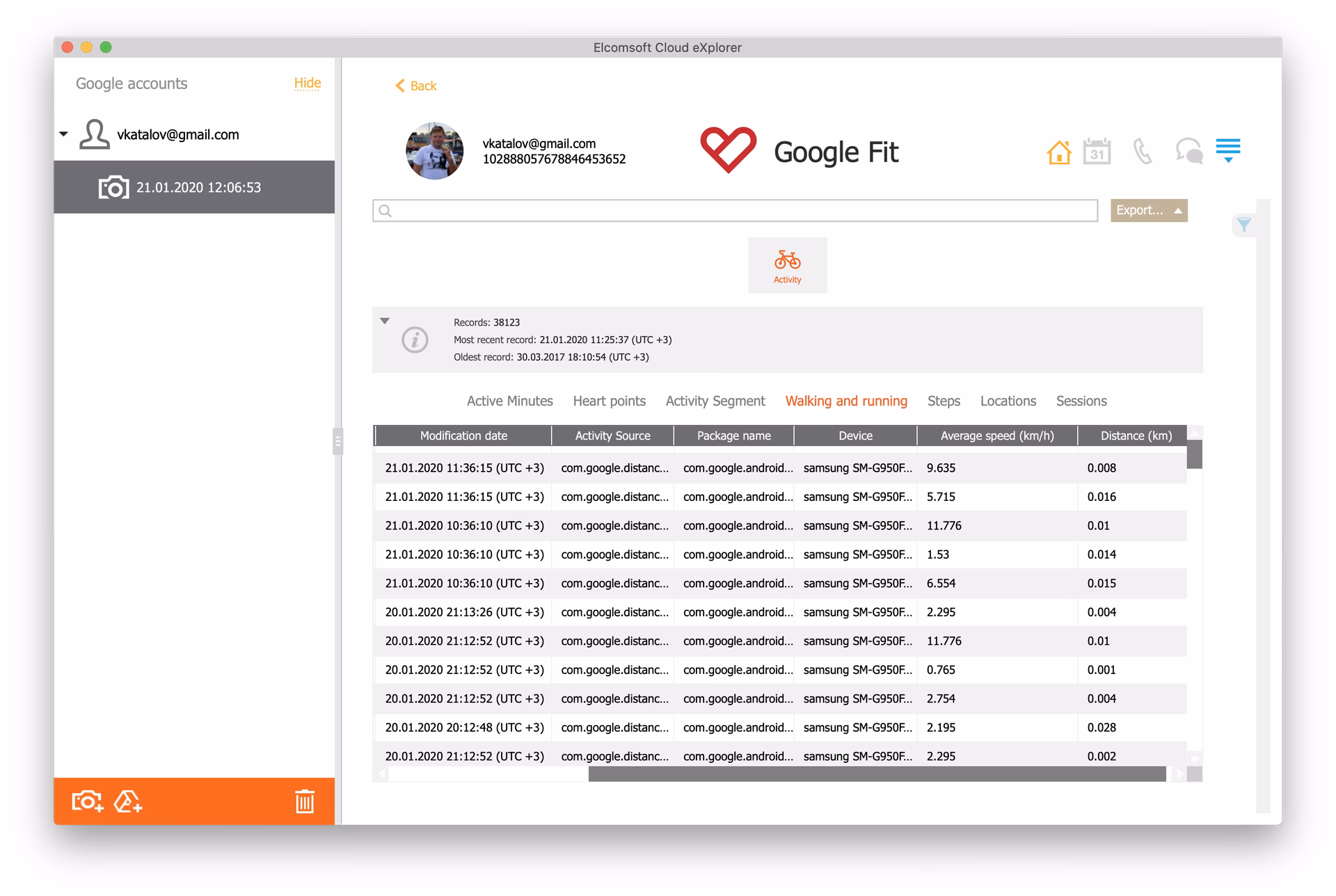Open the Calendar icon in the toolbar
This screenshot has height=896, width=1336.
click(x=1098, y=151)
